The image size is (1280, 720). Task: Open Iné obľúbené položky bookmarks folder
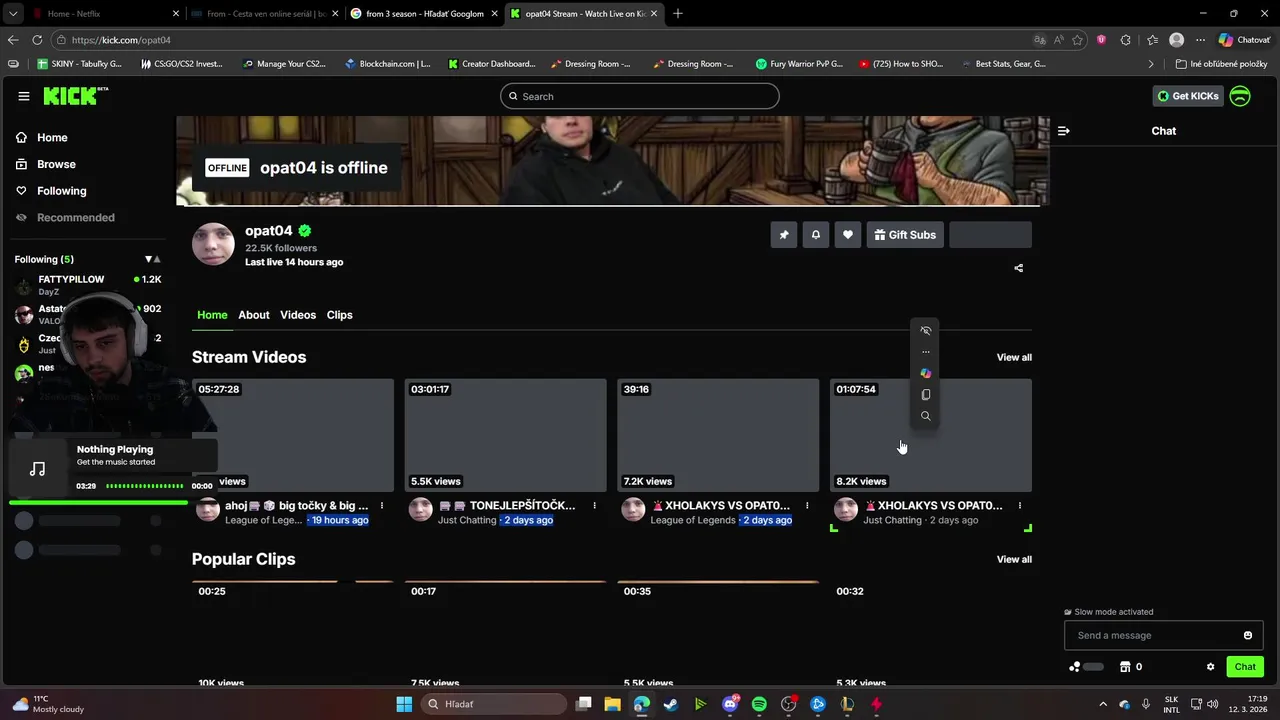(x=1221, y=64)
